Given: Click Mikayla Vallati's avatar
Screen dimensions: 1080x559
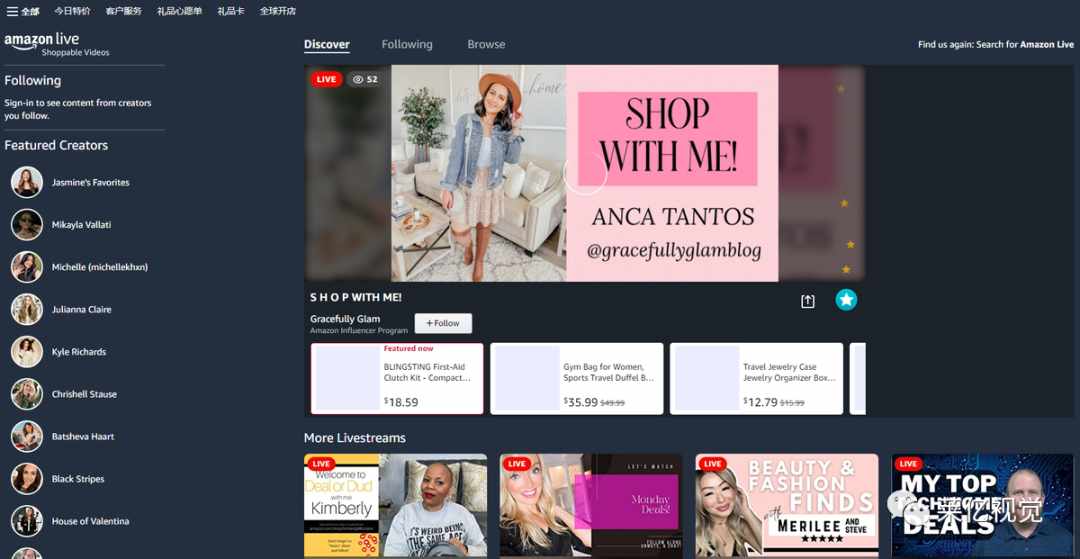Looking at the screenshot, I should (27, 224).
